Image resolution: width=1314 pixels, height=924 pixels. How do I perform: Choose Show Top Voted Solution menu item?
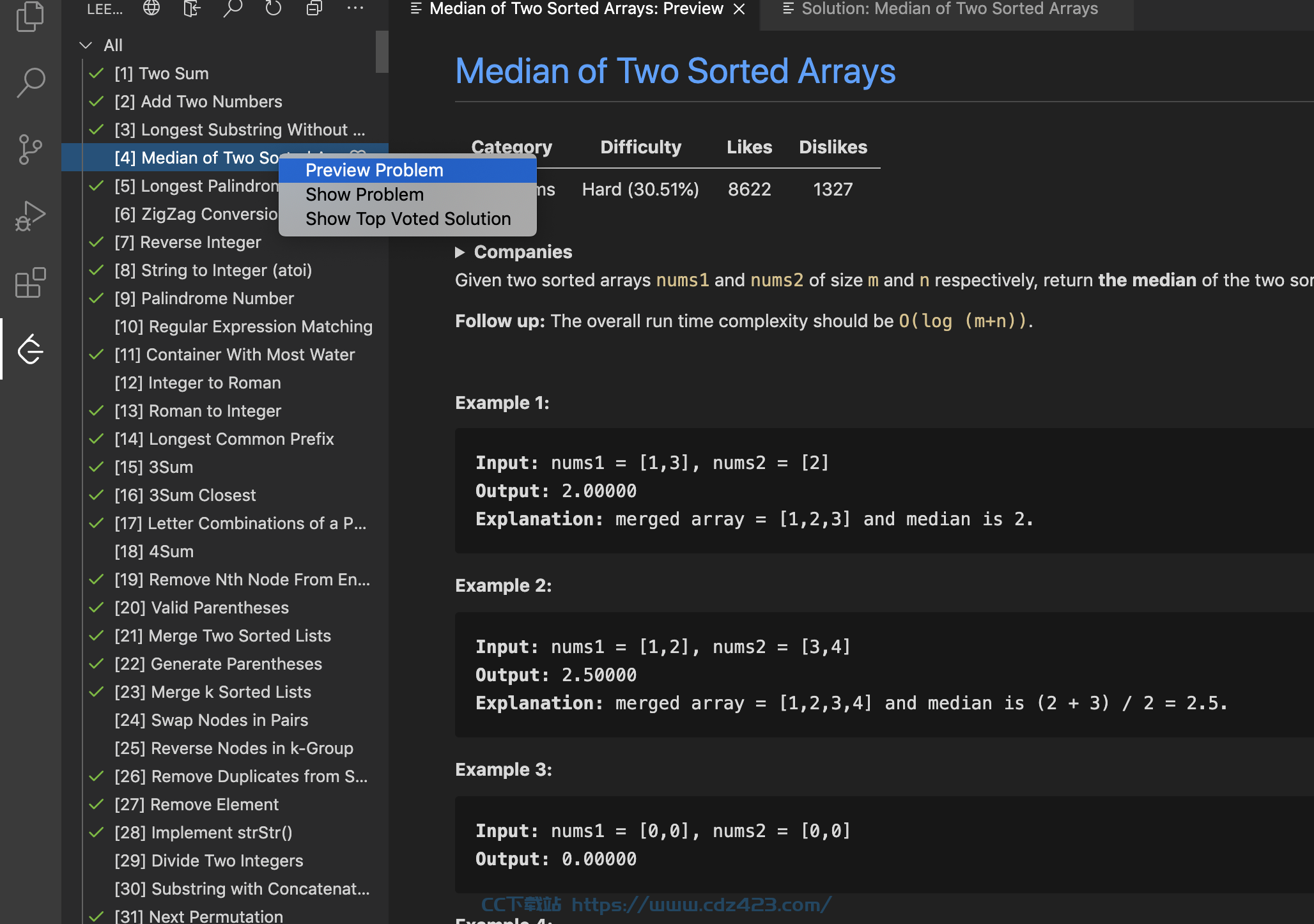[x=408, y=219]
